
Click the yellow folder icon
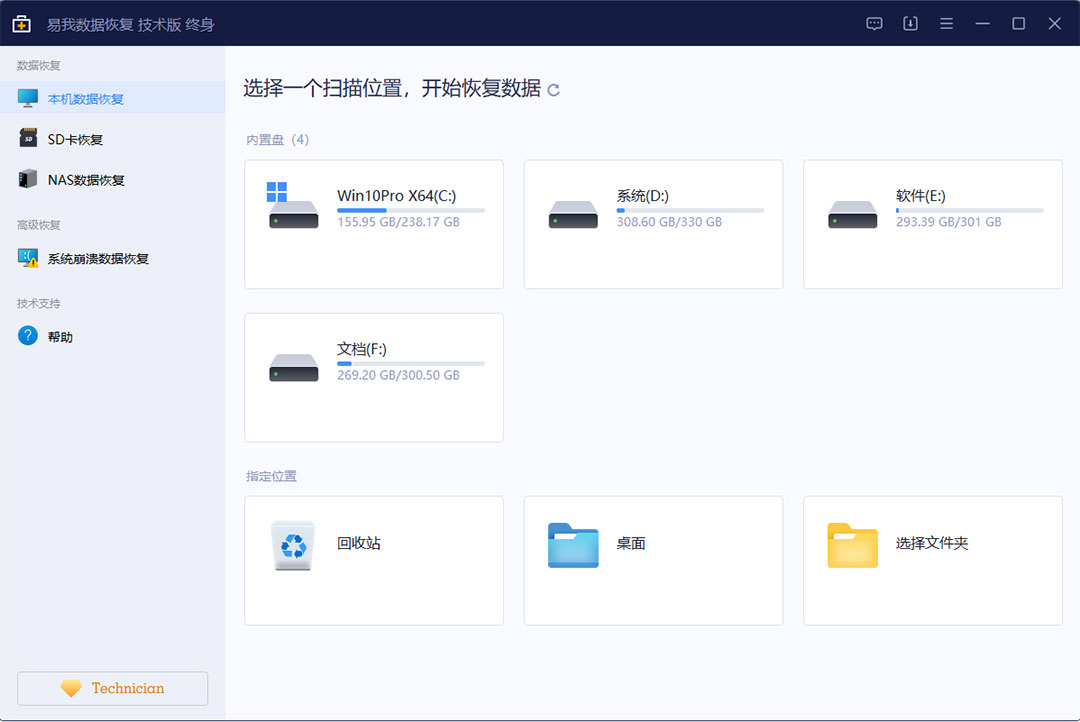point(853,545)
